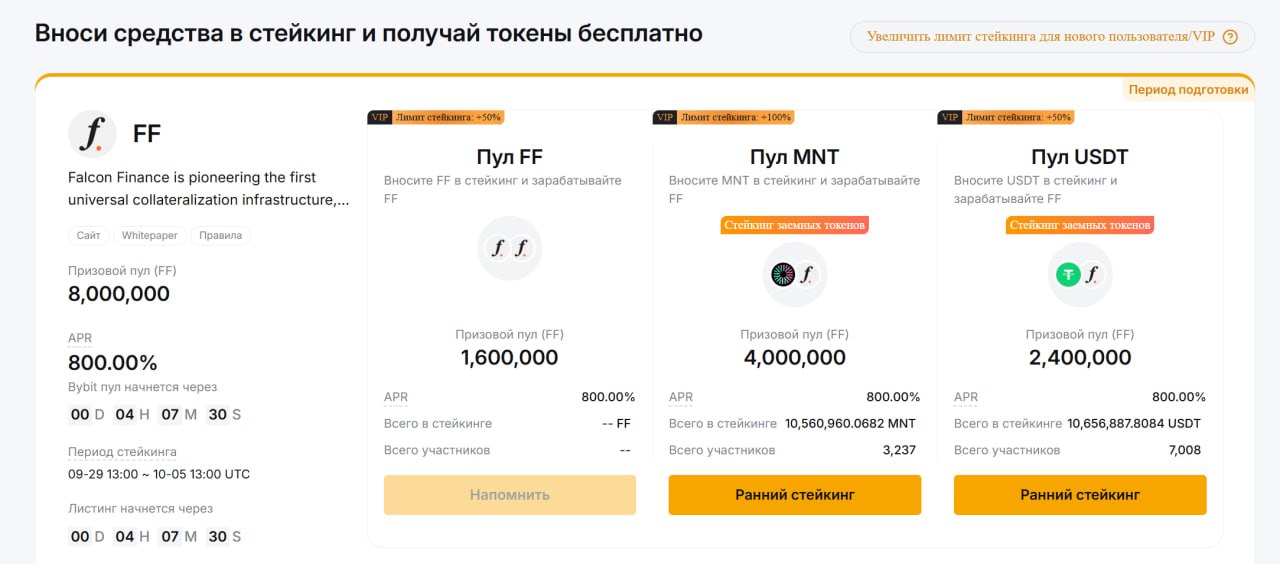This screenshot has height=564, width=1280.
Task: Click the VIP badge on USDT pool
Action: 949,117
